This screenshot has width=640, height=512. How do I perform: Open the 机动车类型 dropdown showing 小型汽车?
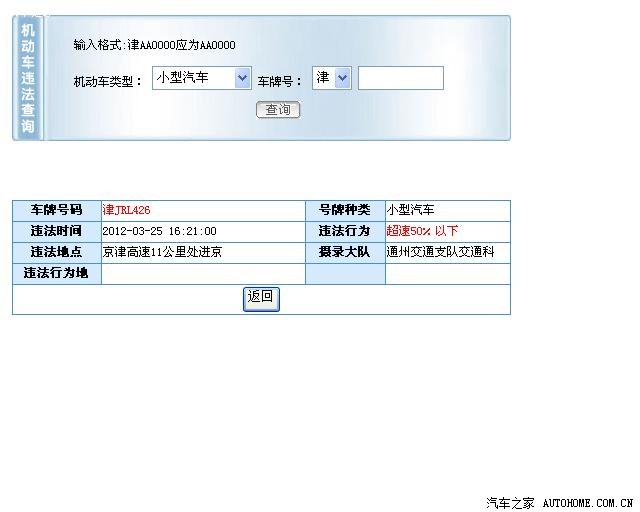[202, 78]
